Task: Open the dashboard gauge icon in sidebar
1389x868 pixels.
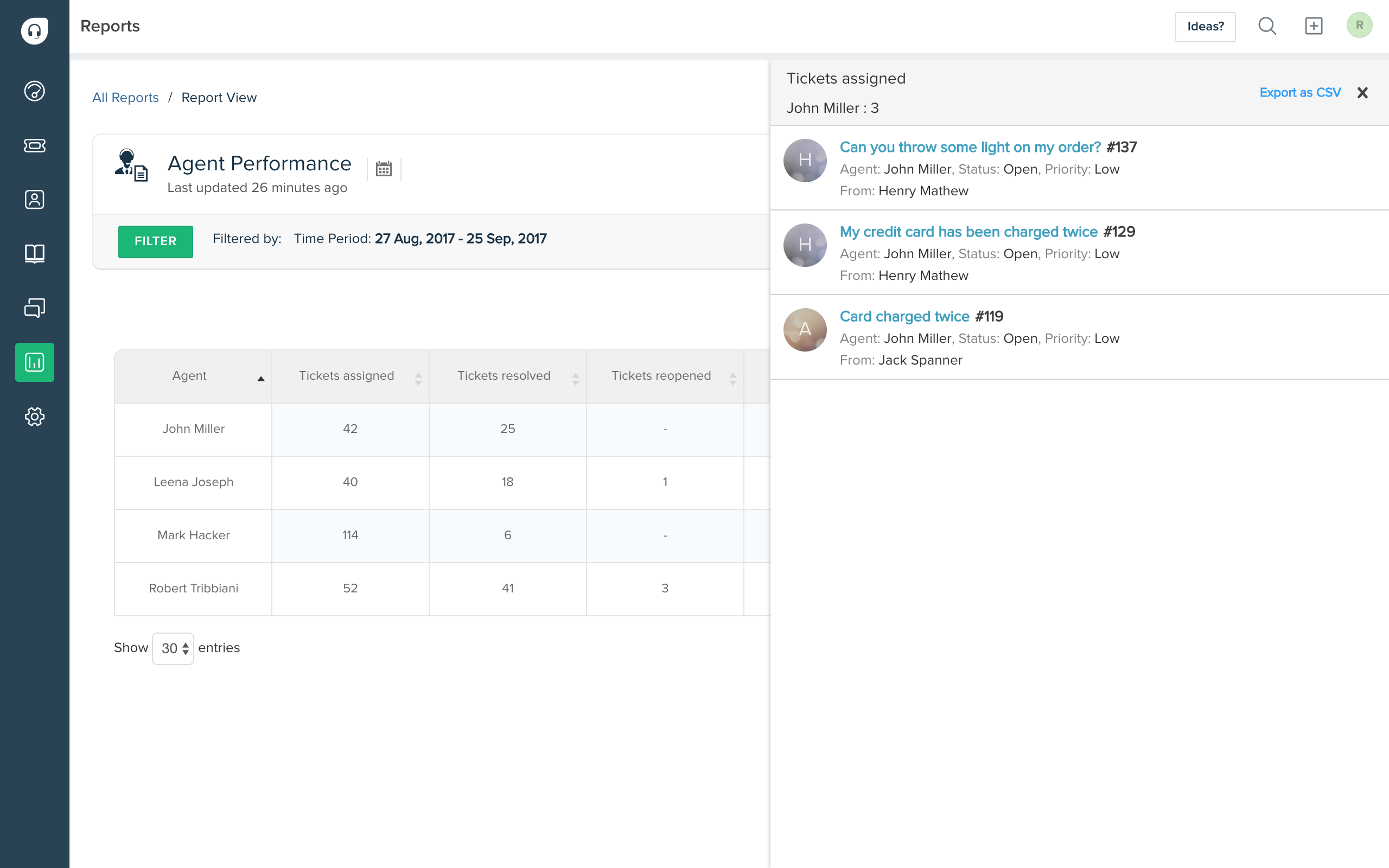Action: click(x=34, y=91)
